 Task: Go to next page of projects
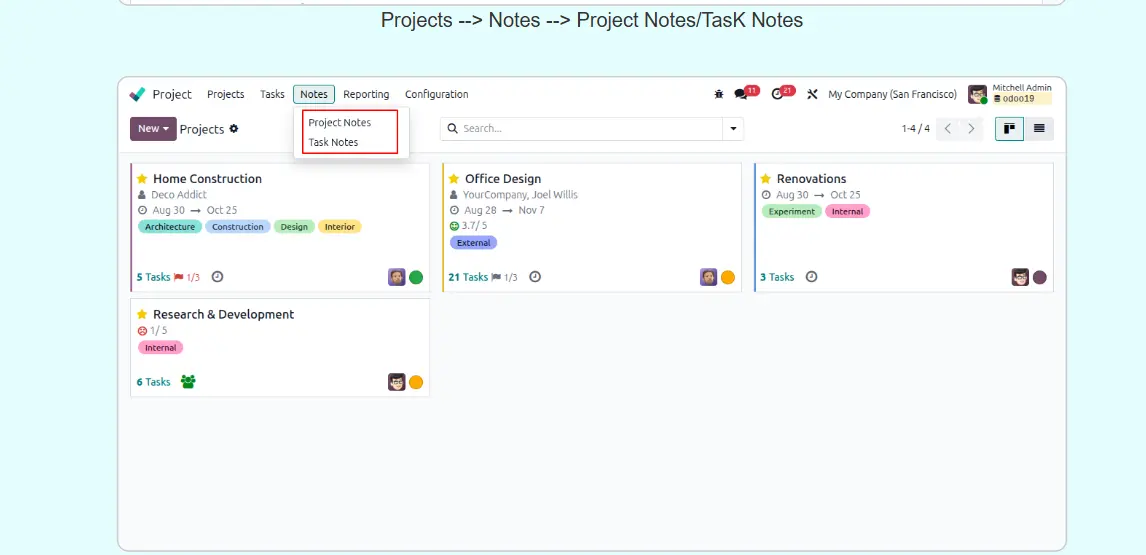[x=971, y=129]
